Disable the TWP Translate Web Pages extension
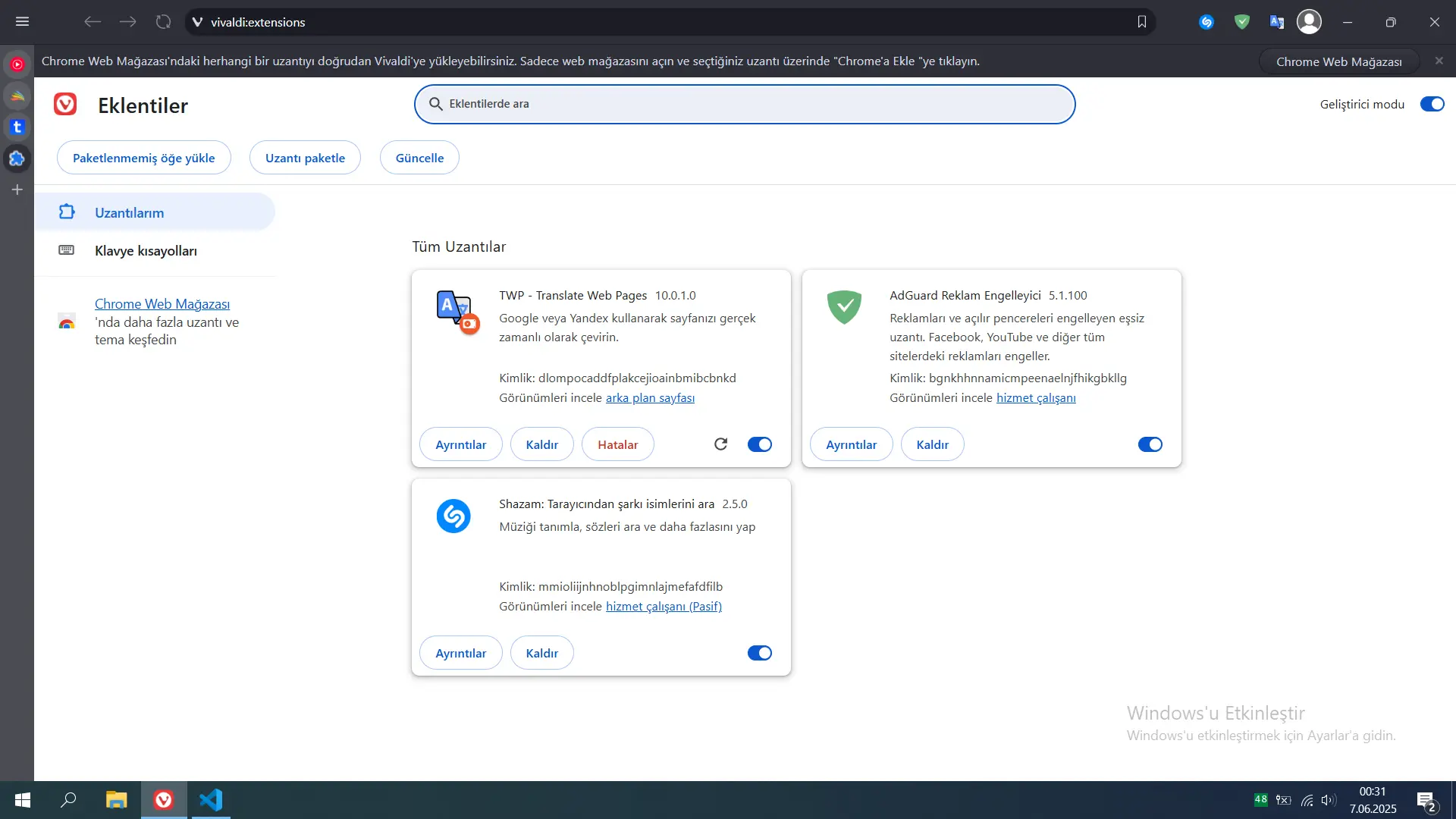 pyautogui.click(x=760, y=444)
